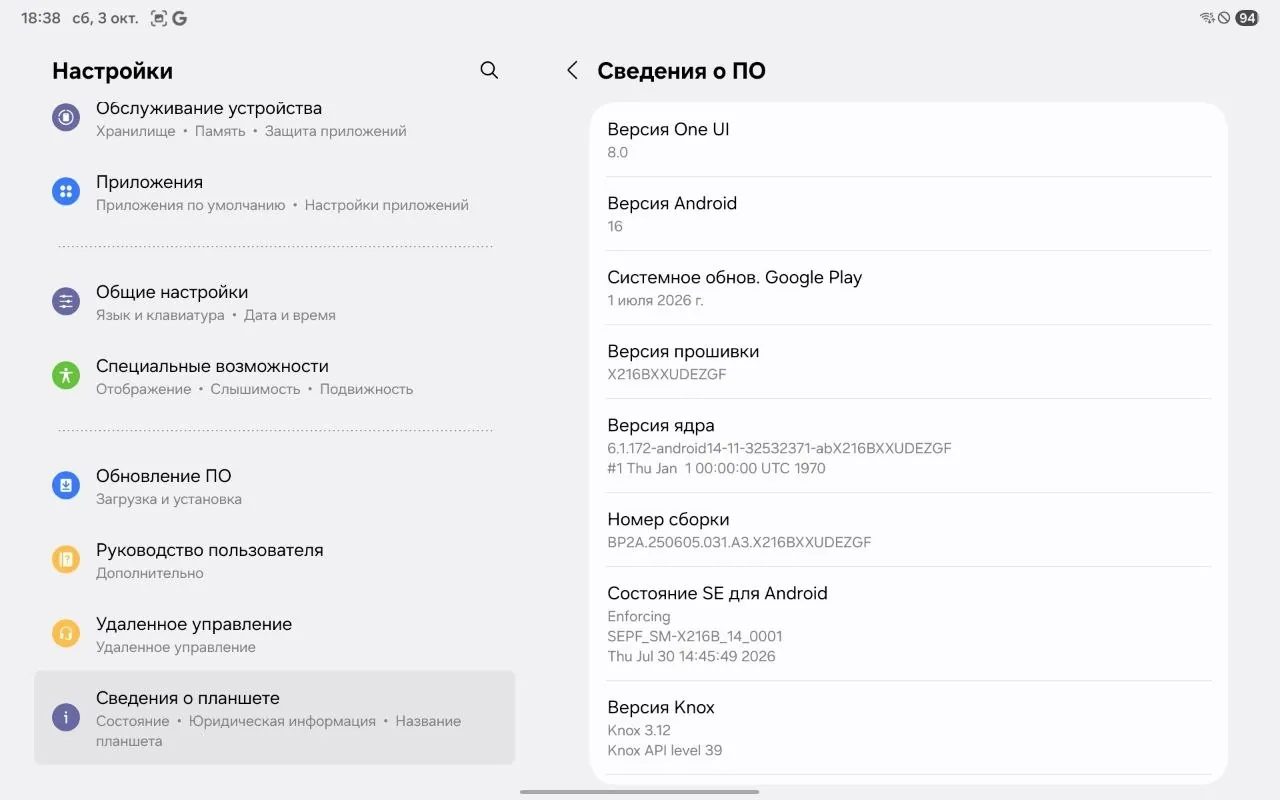Select Версия прошивки entry
Viewport: 1280px width, 800px height.
[909, 362]
